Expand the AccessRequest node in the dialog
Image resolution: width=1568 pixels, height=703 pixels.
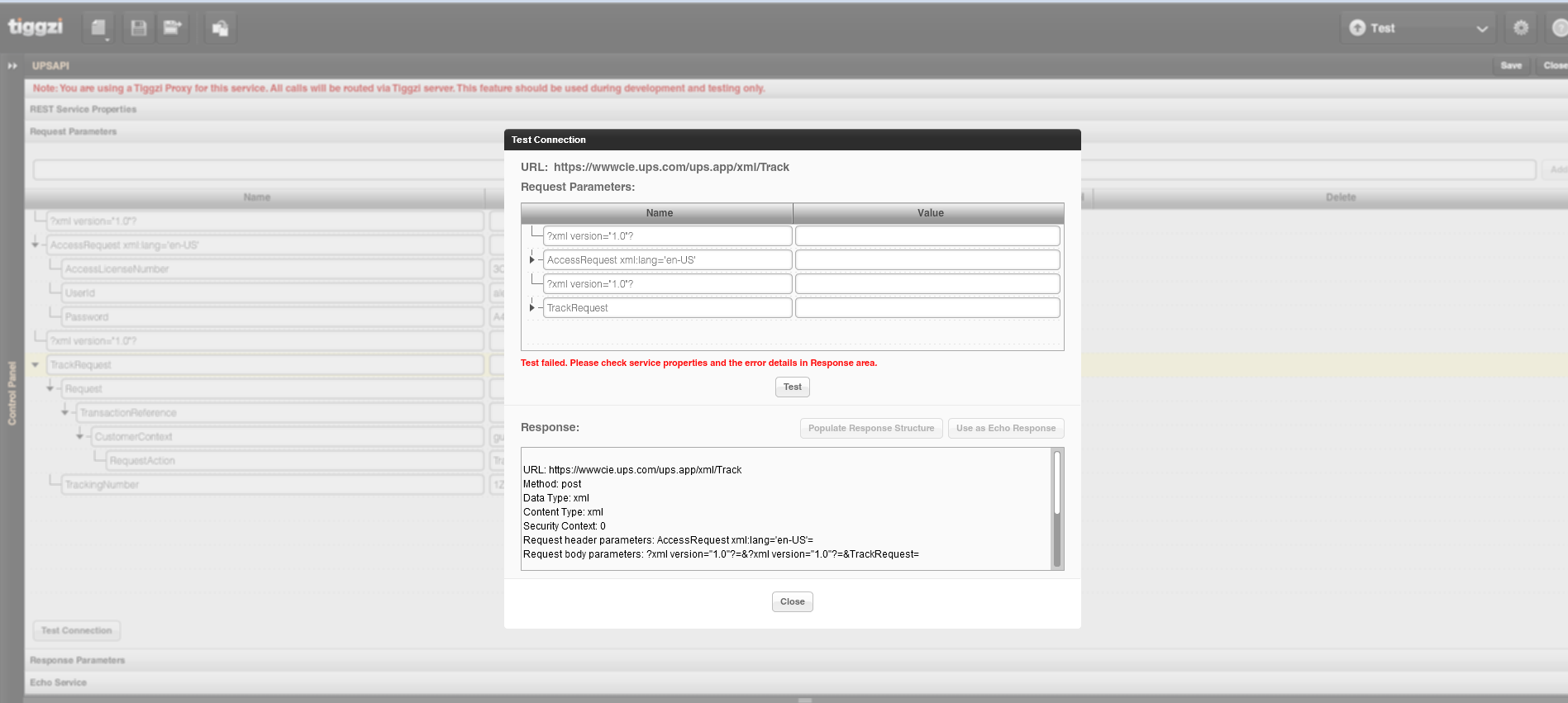[531, 260]
